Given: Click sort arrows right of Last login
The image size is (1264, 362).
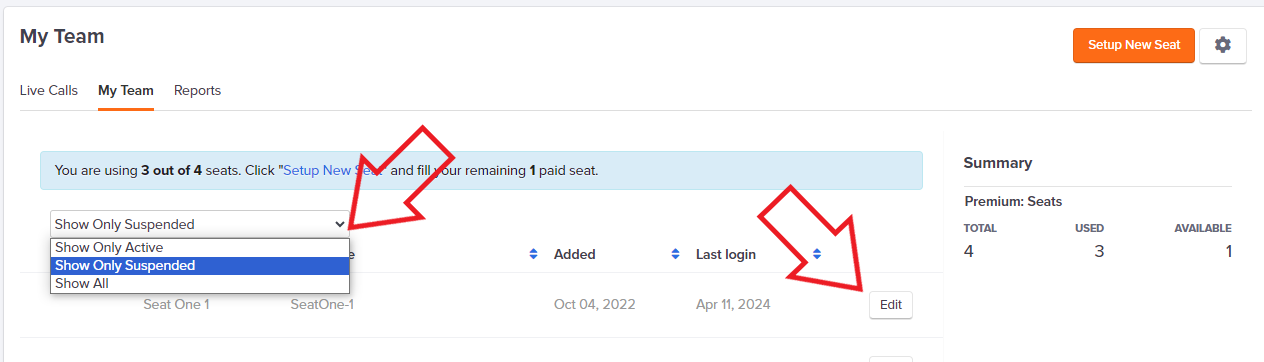Looking at the screenshot, I should 817,254.
